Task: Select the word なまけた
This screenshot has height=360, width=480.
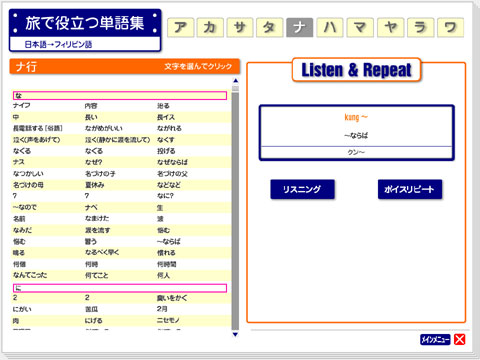Action: pyautogui.click(x=97, y=219)
